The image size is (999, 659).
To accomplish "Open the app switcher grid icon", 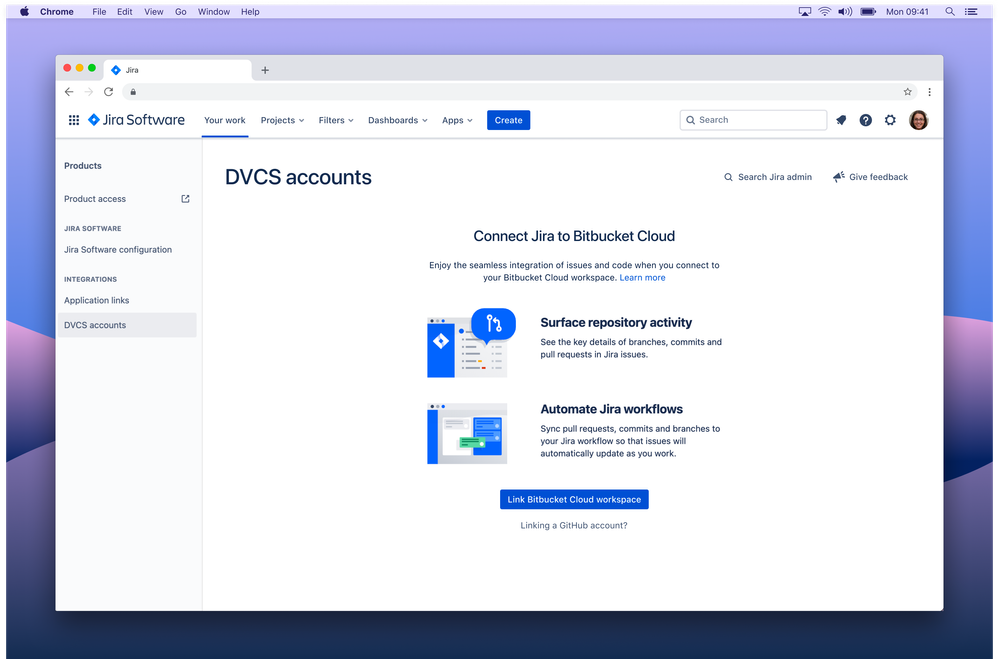I will click(x=74, y=120).
